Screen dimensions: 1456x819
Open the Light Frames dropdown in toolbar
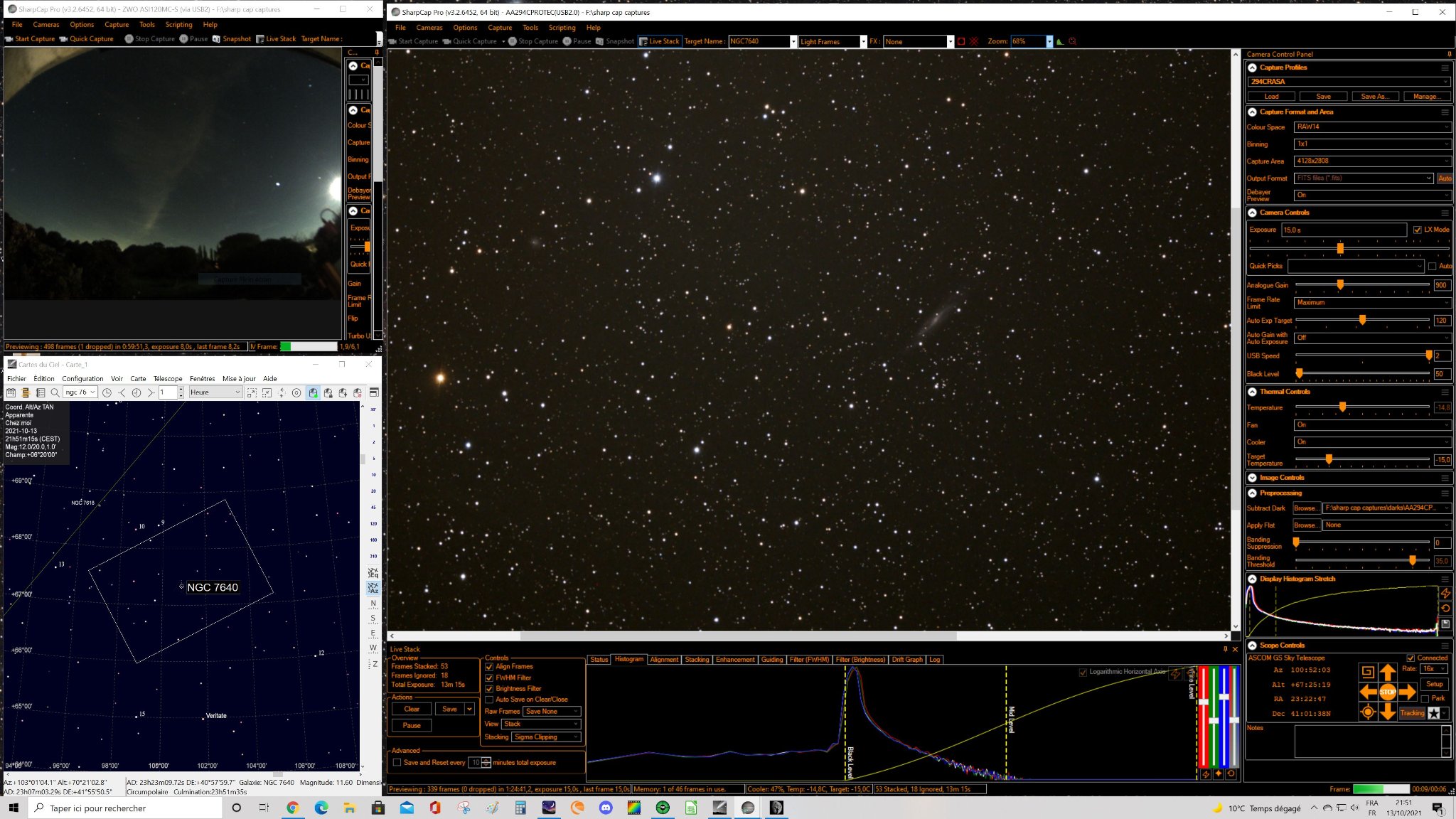click(x=833, y=41)
